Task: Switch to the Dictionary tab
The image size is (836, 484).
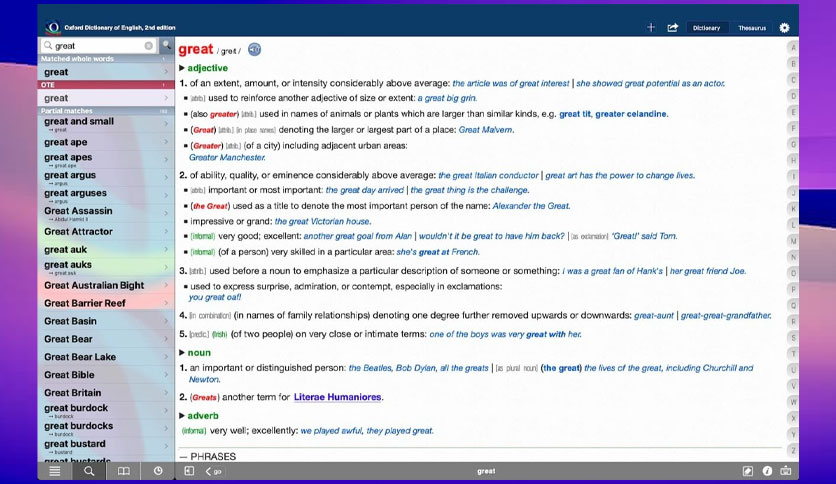Action: [706, 28]
